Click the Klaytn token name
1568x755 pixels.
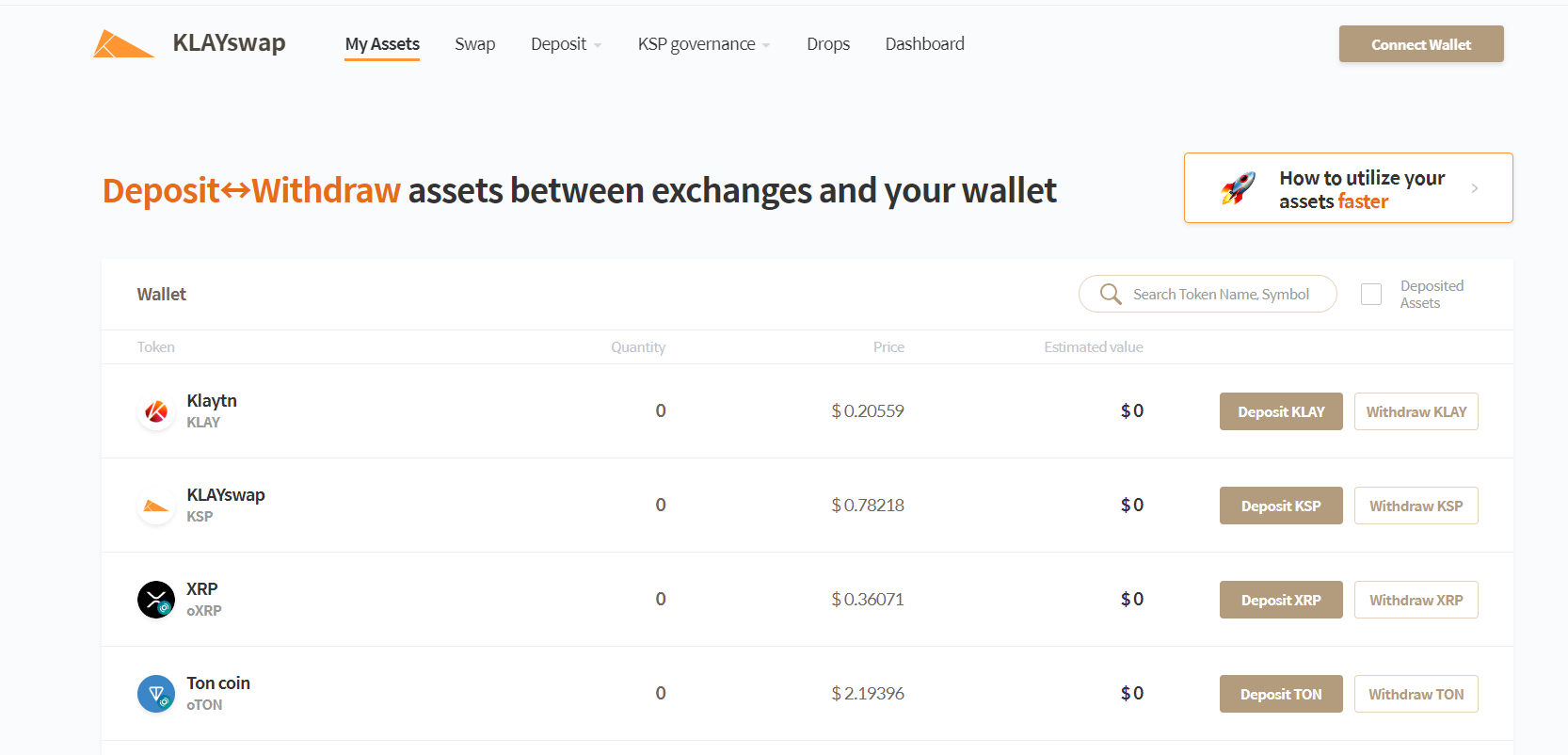pyautogui.click(x=212, y=401)
